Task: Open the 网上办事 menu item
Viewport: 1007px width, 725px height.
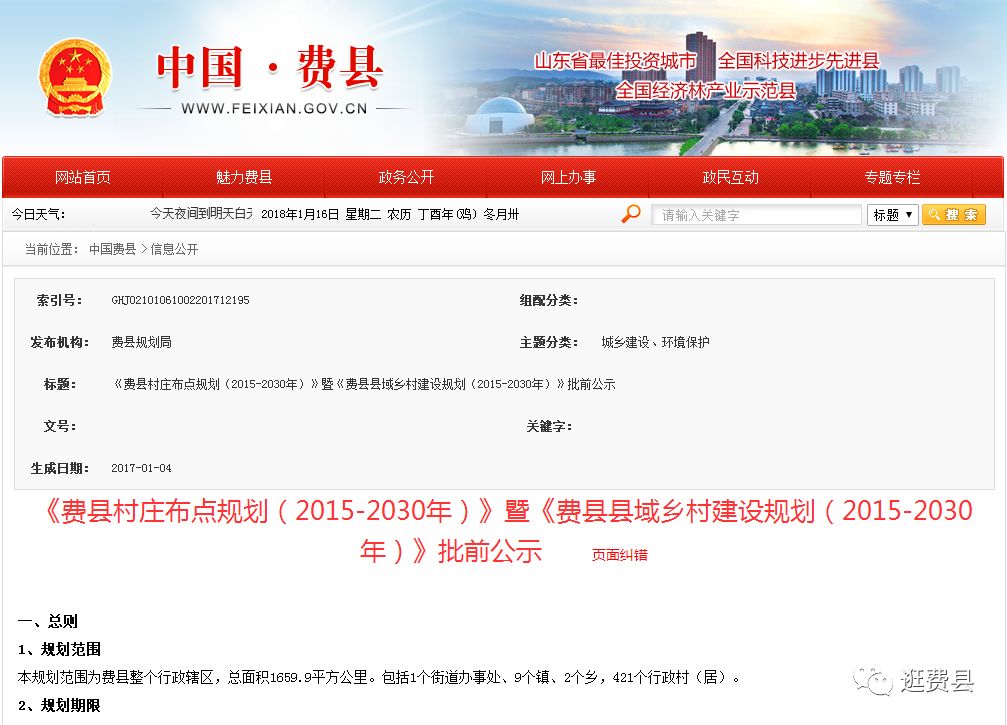Action: click(568, 177)
